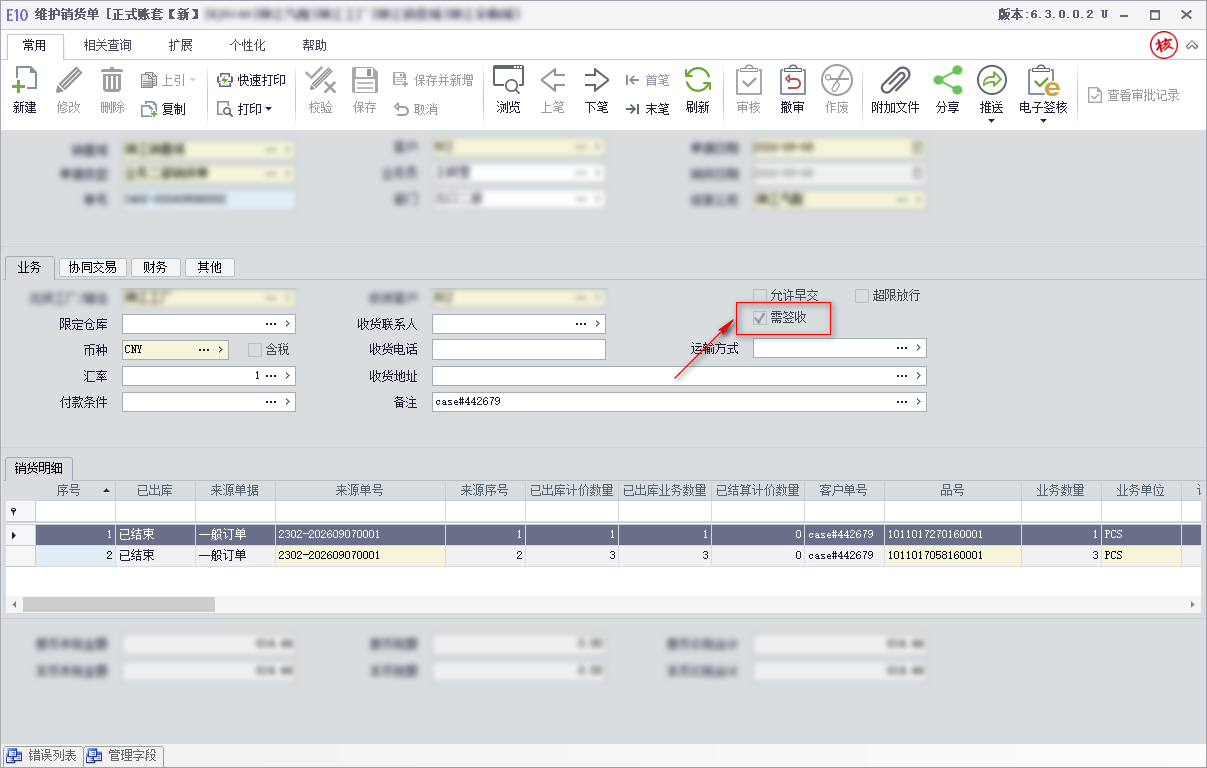Click the 品号 column header
Image resolution: width=1207 pixels, height=768 pixels.
pos(953,491)
